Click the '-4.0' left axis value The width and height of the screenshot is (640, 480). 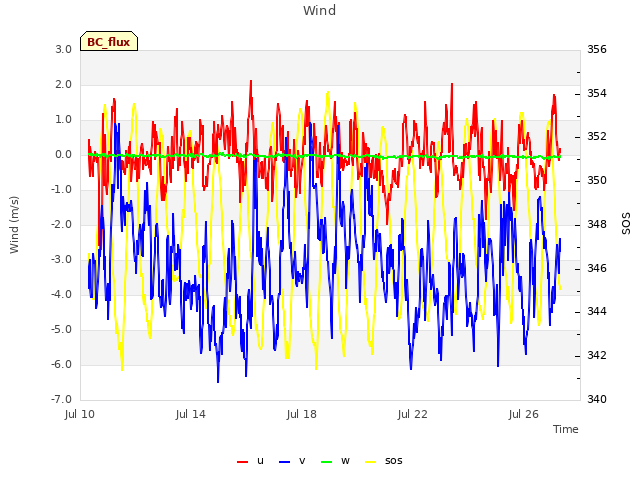click(61, 294)
